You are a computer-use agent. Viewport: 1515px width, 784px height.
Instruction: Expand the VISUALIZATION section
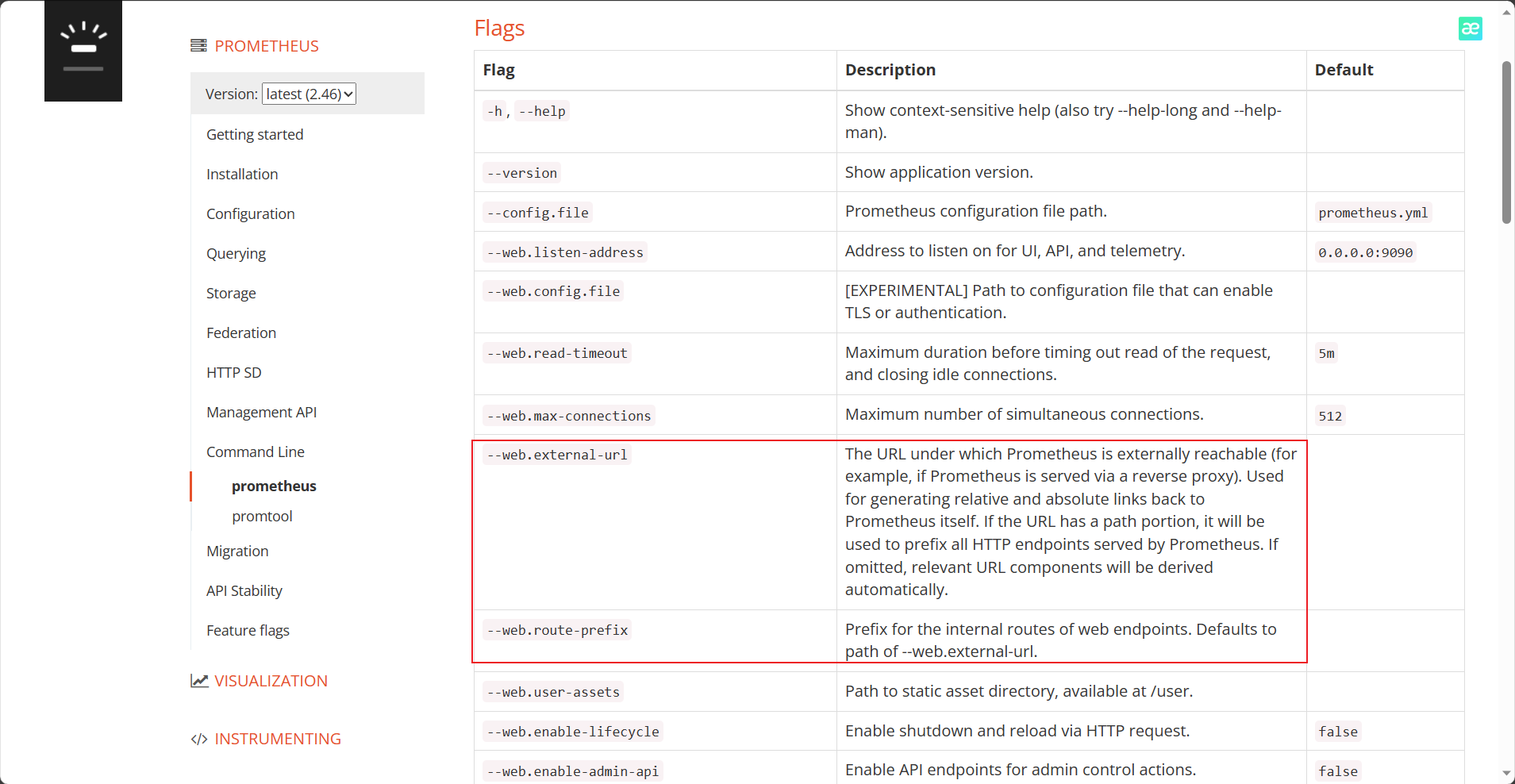point(271,681)
